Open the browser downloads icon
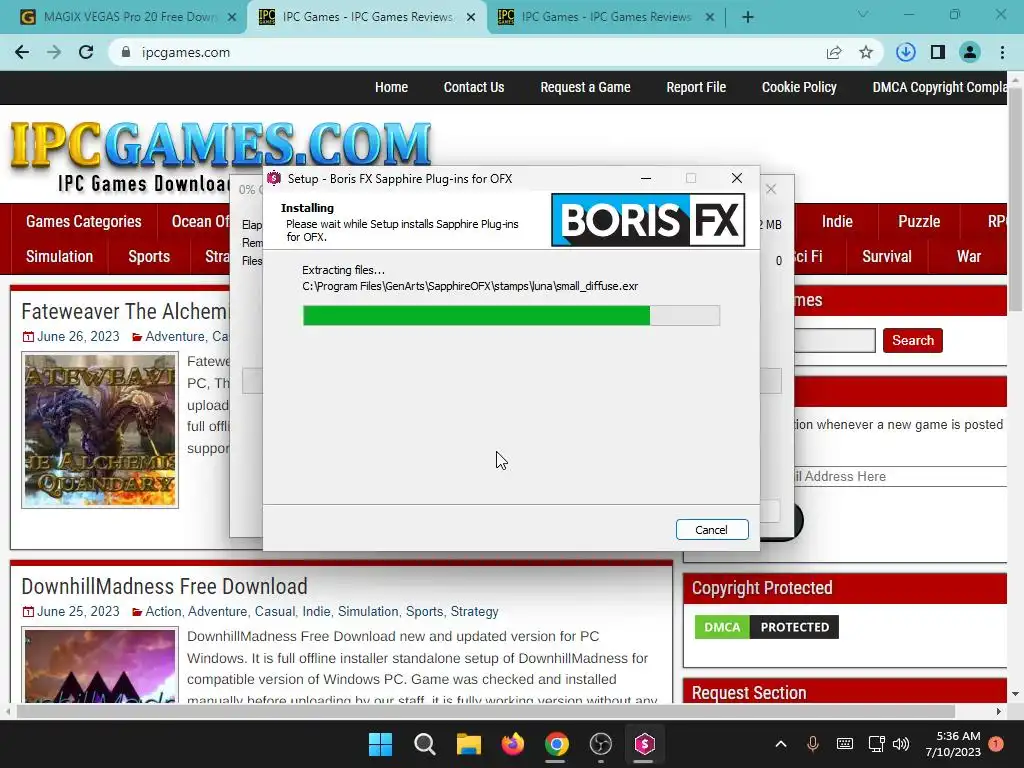 point(906,52)
